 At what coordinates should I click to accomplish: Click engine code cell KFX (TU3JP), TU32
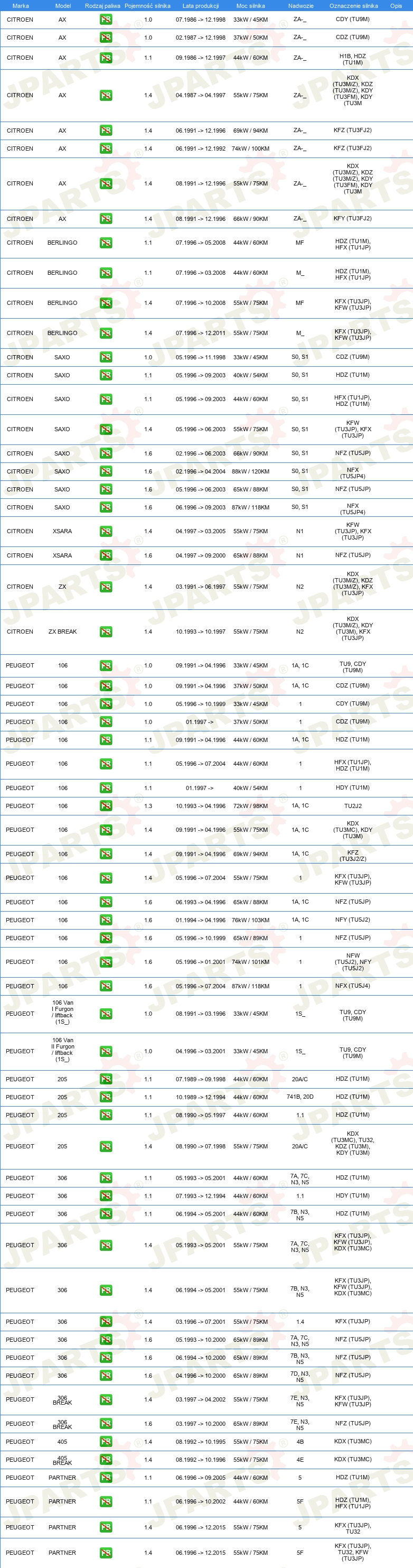[x=353, y=1528]
